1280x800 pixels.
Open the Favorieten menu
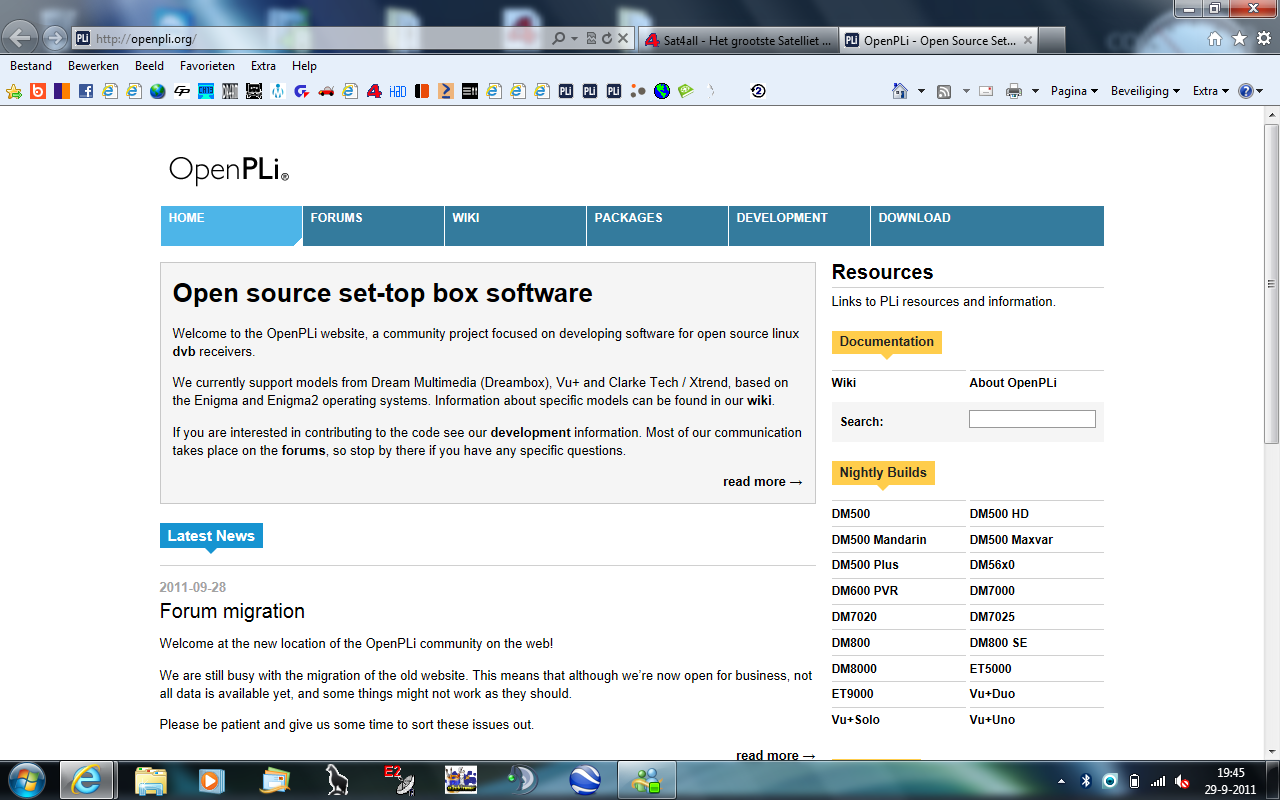pyautogui.click(x=207, y=66)
